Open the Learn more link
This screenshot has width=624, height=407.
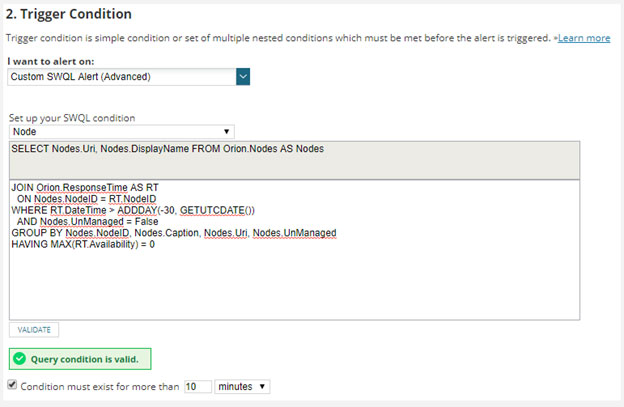(584, 38)
